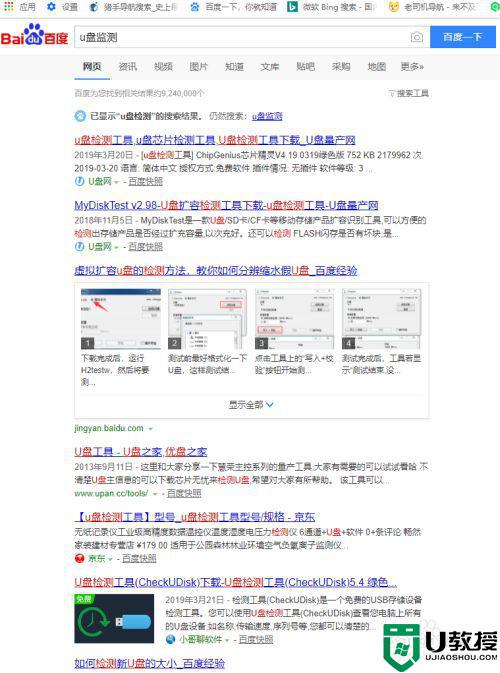Expand the 更多» tab options

click(x=412, y=67)
